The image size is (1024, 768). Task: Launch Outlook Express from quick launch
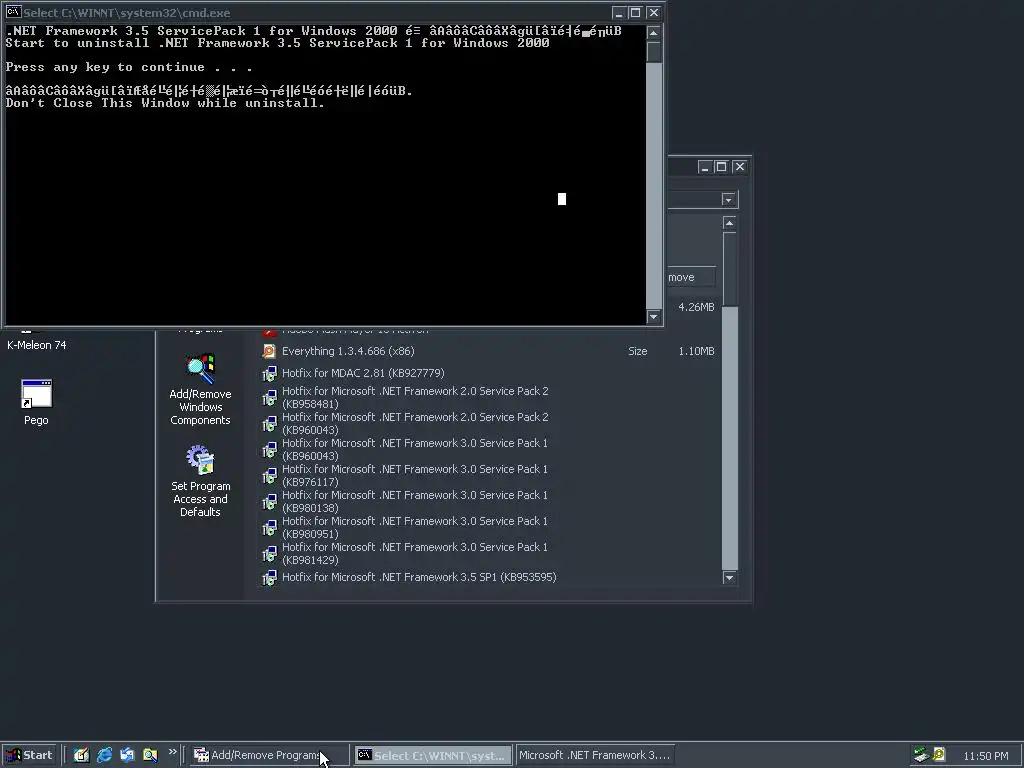tap(127, 755)
